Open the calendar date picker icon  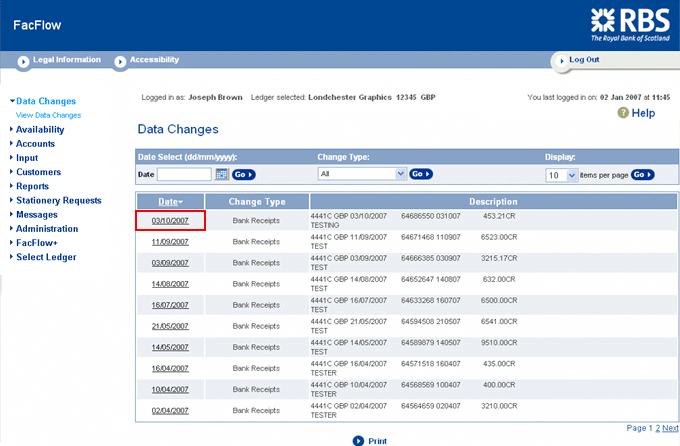222,174
